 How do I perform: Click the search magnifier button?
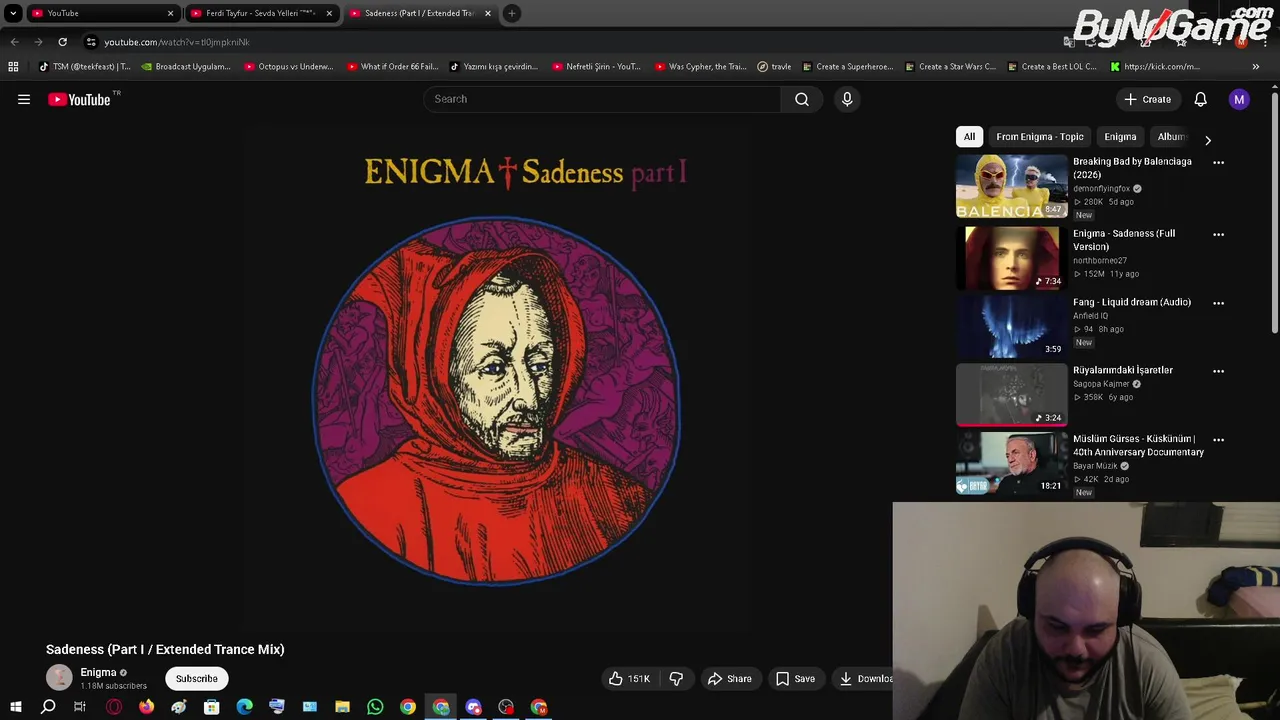point(802,99)
